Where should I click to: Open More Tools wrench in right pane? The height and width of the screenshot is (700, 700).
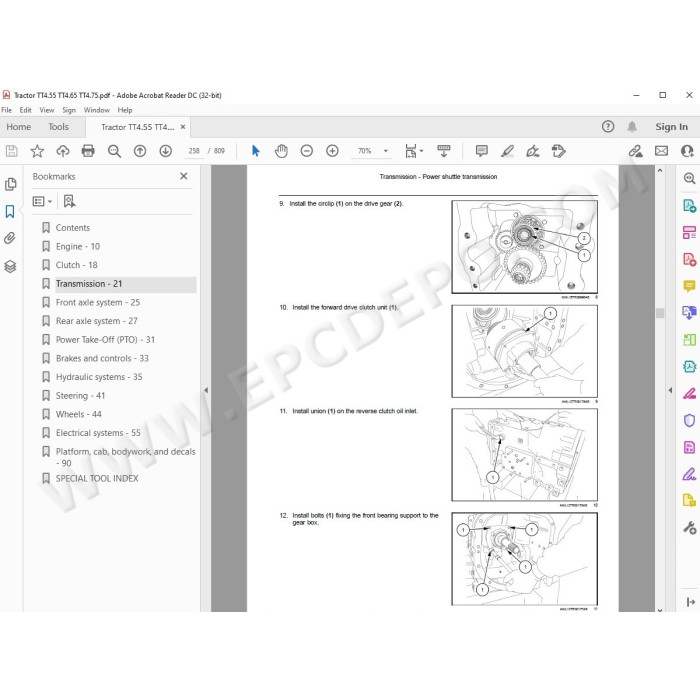690,529
